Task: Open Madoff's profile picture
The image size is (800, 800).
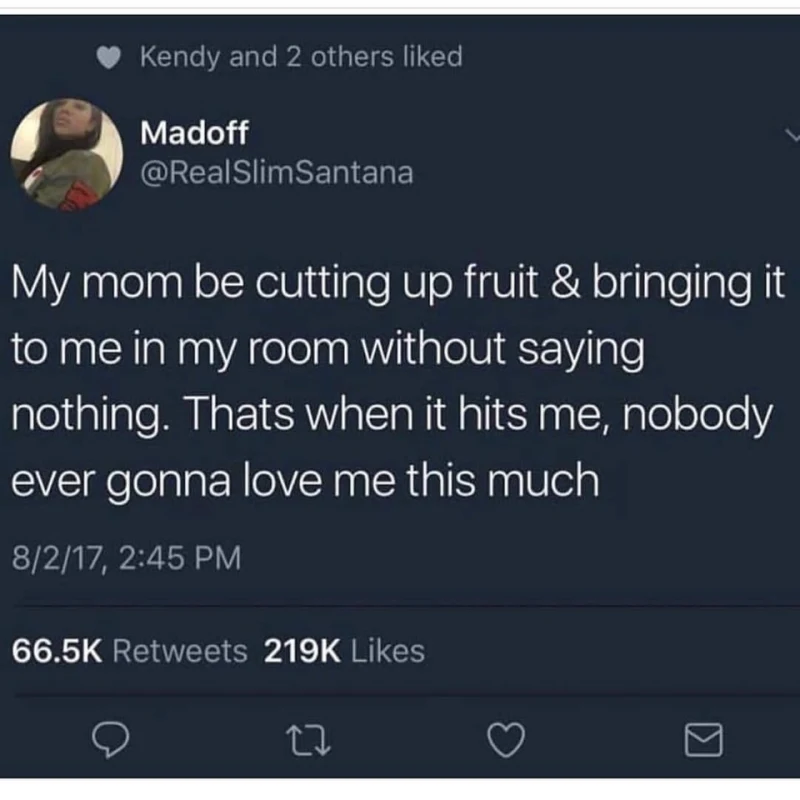Action: 67,154
